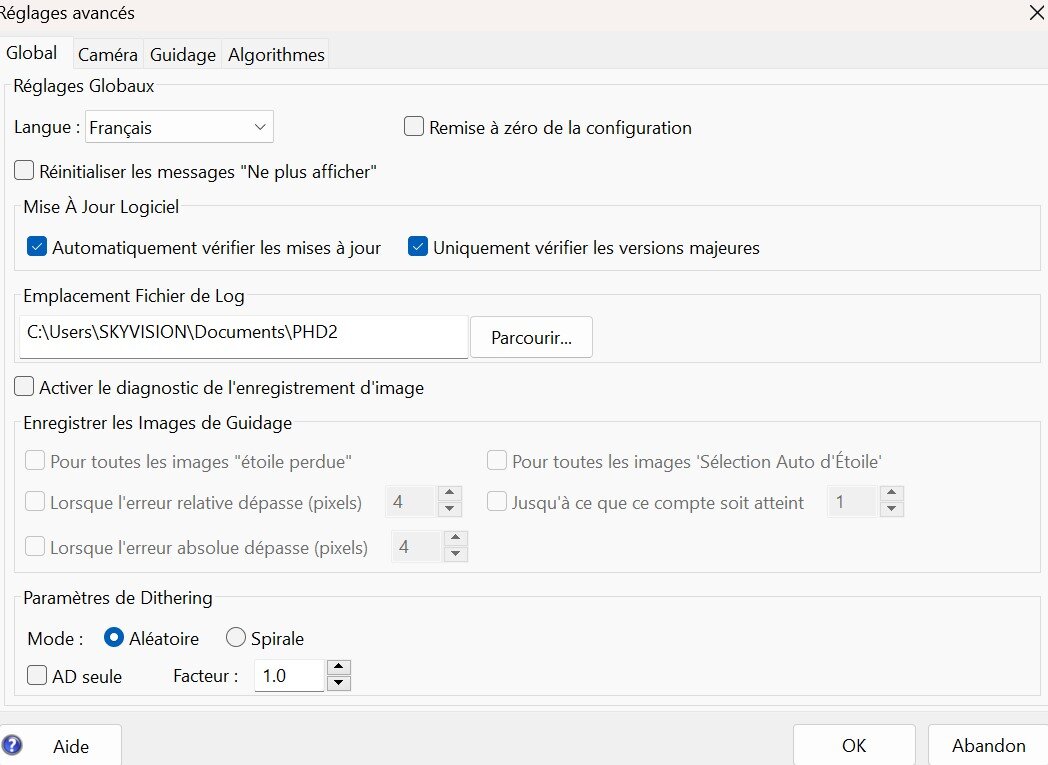Switch to the Caméra tab
1048x765 pixels.
pyautogui.click(x=107, y=55)
